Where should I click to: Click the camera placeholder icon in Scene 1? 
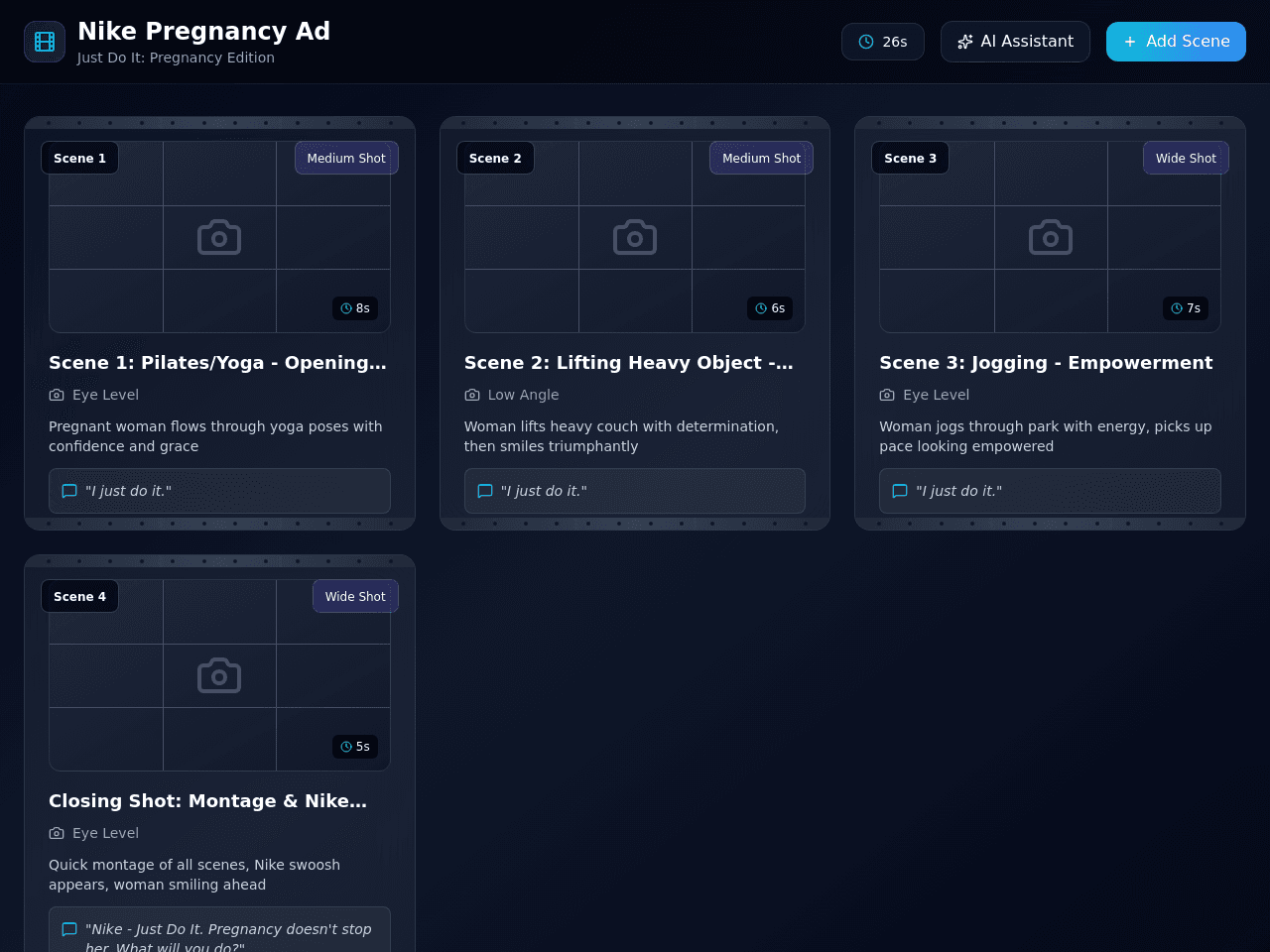tap(219, 237)
